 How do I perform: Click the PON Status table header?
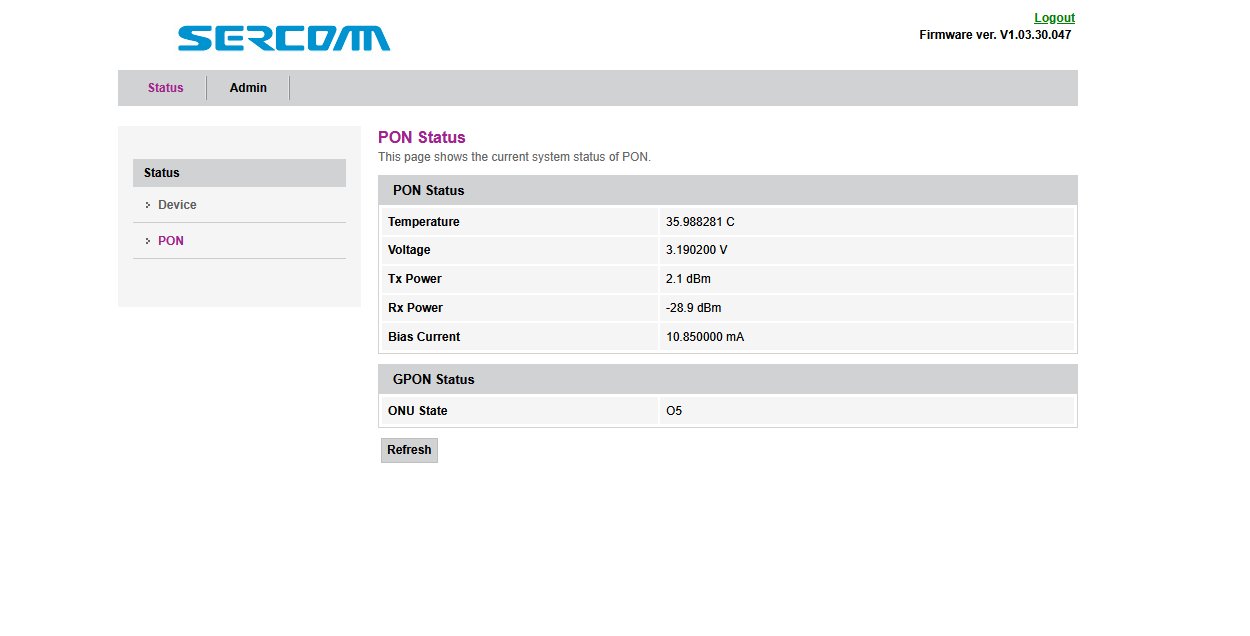(x=728, y=190)
